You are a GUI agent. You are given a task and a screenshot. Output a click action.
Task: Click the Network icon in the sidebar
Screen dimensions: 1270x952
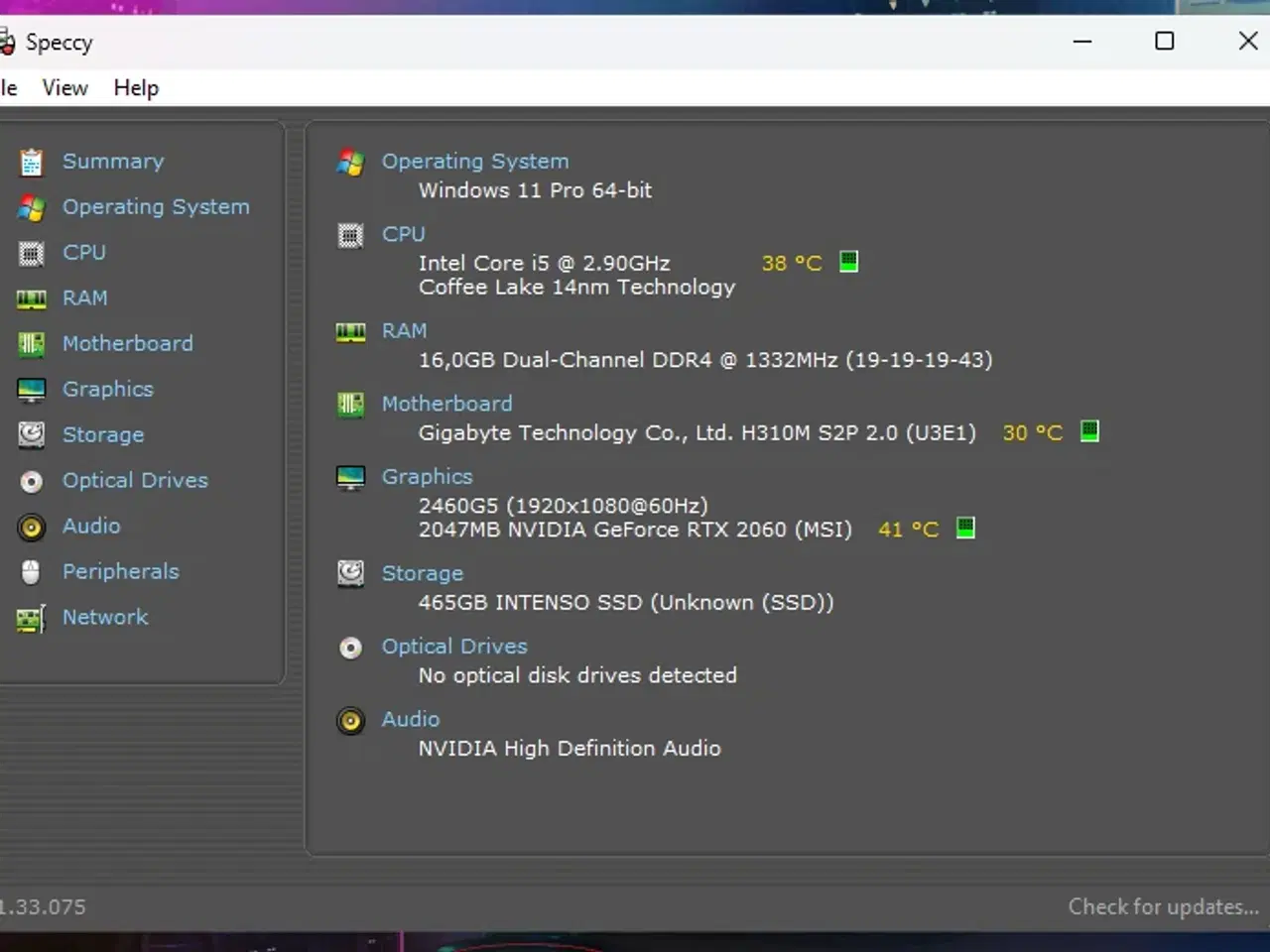(x=31, y=617)
